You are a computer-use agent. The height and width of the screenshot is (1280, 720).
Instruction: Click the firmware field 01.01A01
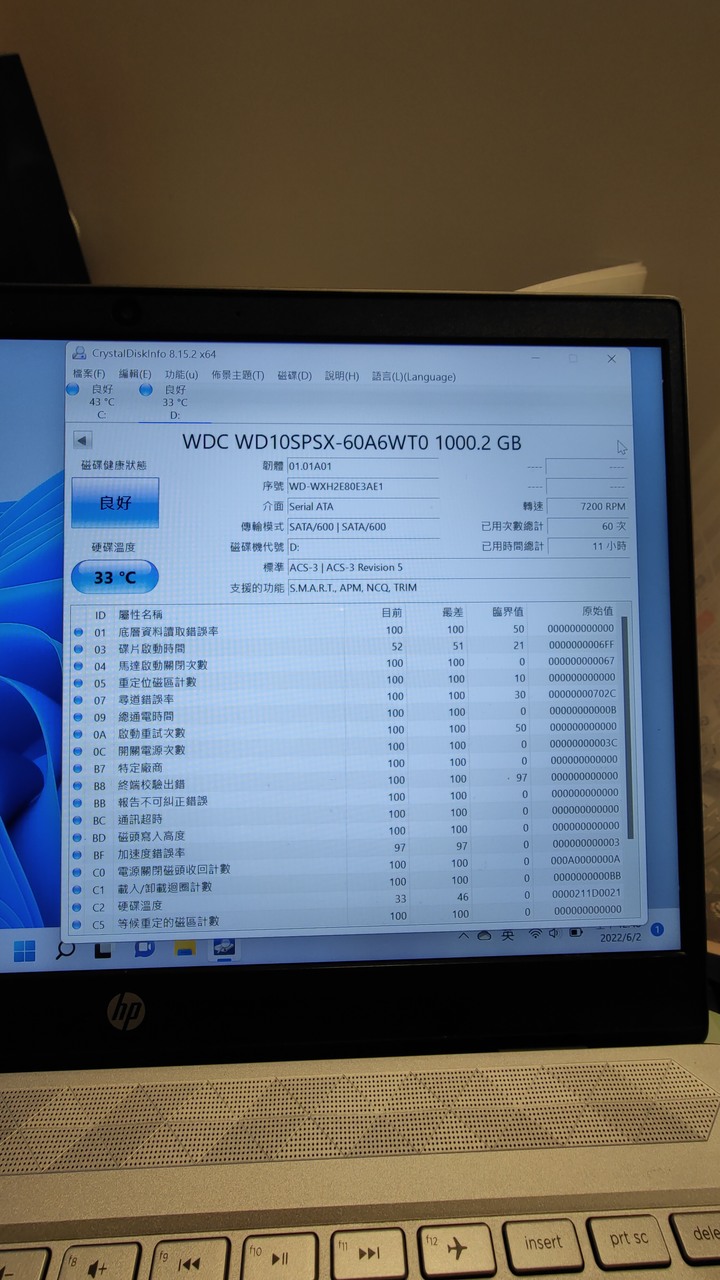click(x=363, y=466)
